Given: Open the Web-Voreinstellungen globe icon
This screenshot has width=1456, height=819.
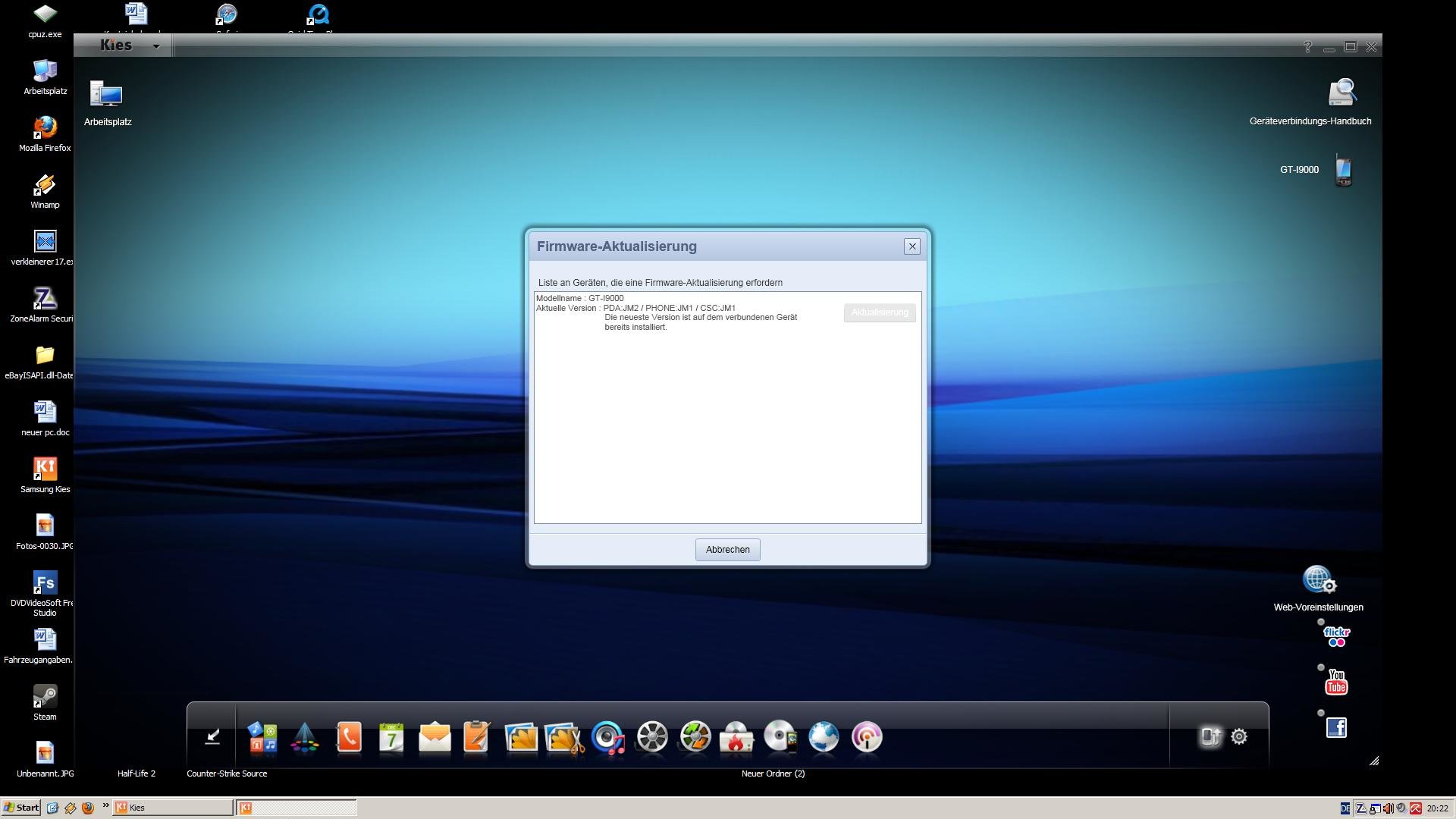Looking at the screenshot, I should click(1319, 579).
